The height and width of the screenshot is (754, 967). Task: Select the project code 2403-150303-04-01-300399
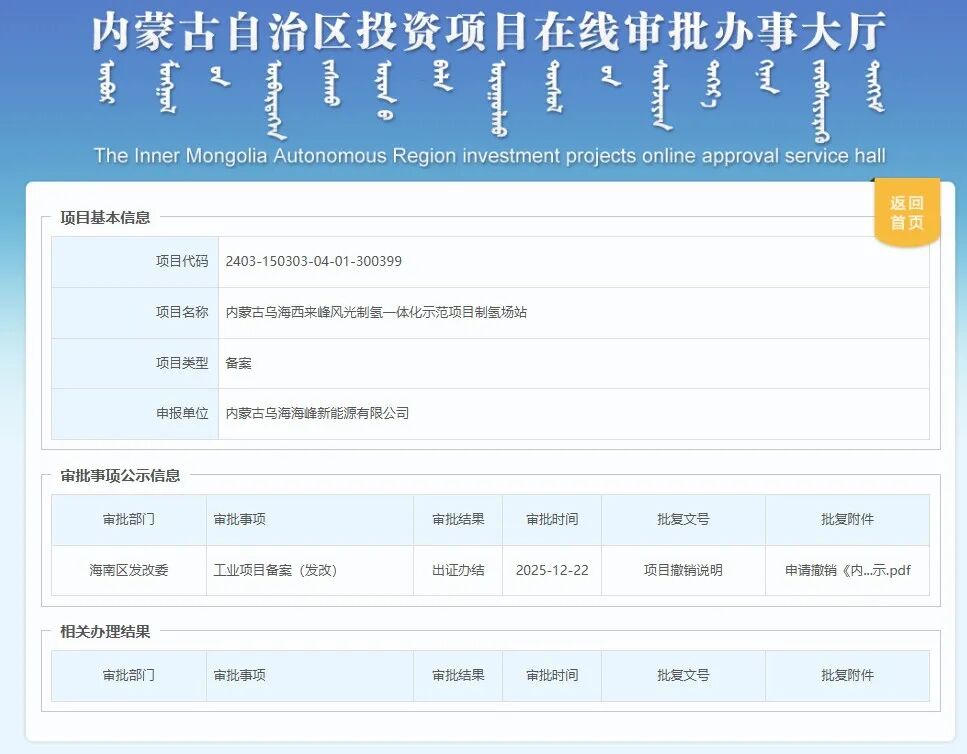pyautogui.click(x=317, y=262)
